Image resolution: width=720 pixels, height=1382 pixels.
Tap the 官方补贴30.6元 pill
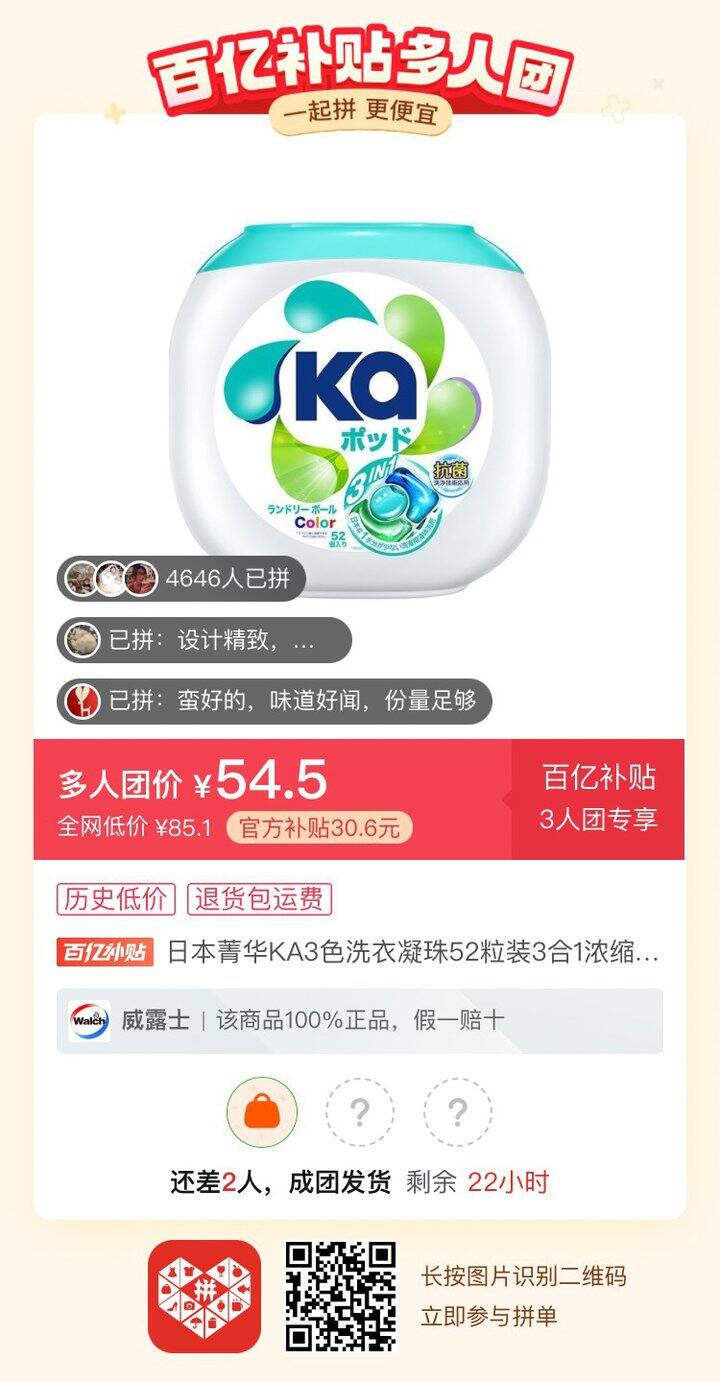tap(319, 828)
